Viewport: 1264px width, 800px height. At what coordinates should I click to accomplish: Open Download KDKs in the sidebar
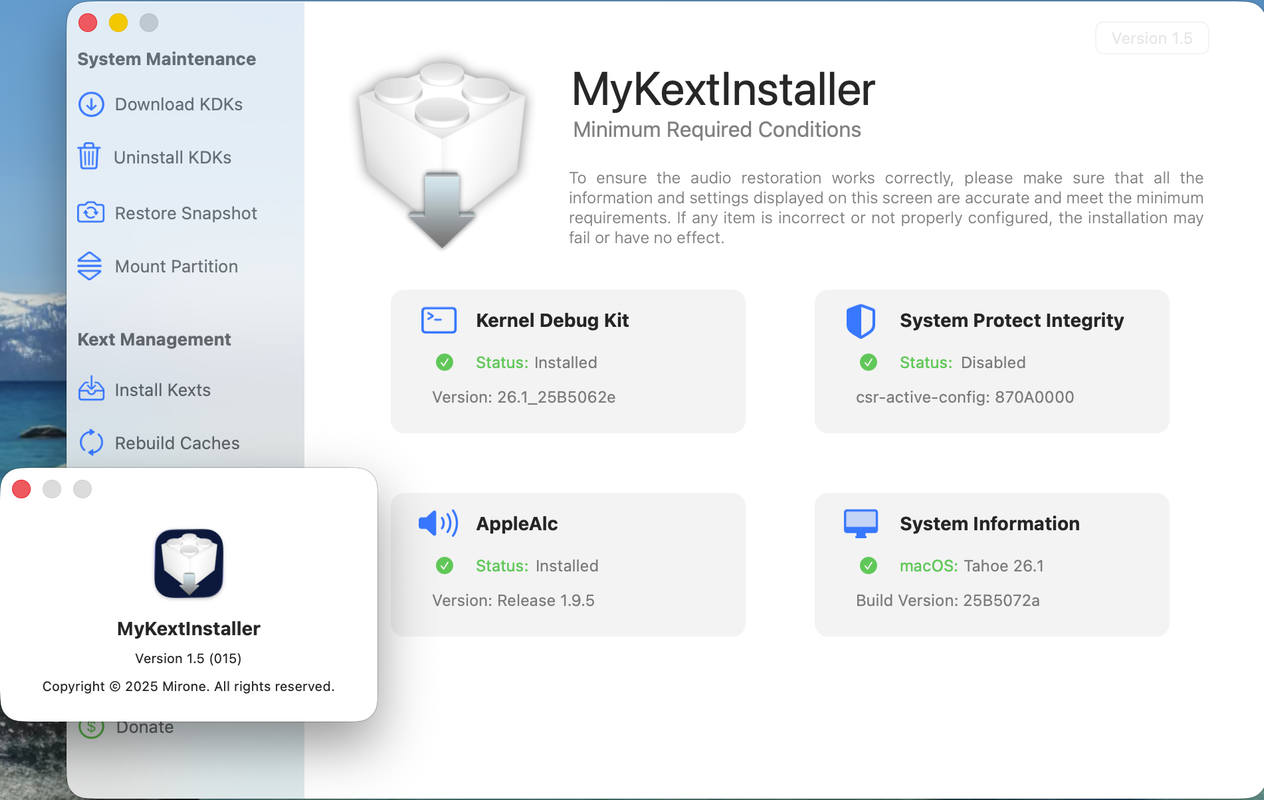[179, 104]
